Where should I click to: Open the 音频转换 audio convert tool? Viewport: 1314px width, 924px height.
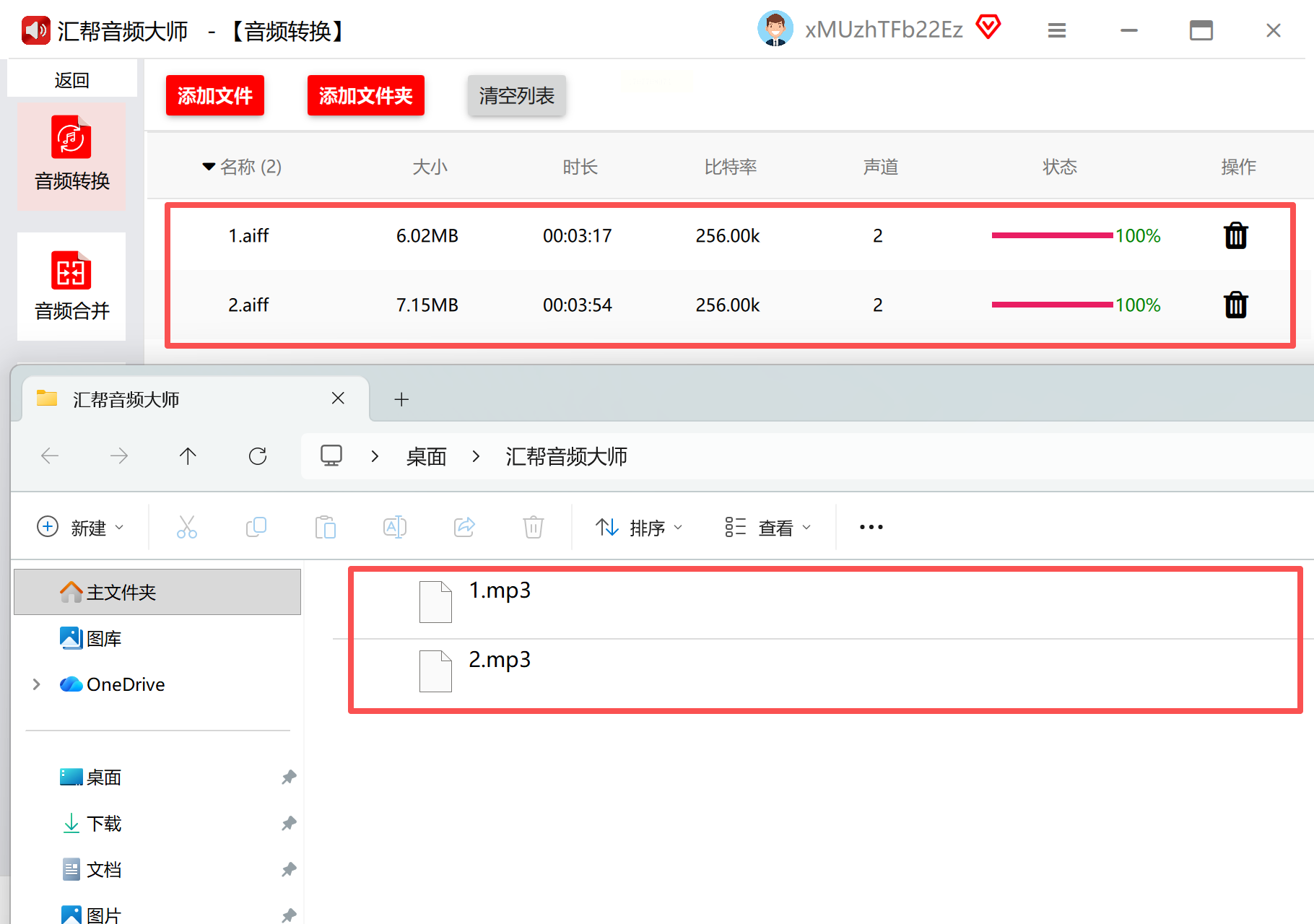pos(71,155)
